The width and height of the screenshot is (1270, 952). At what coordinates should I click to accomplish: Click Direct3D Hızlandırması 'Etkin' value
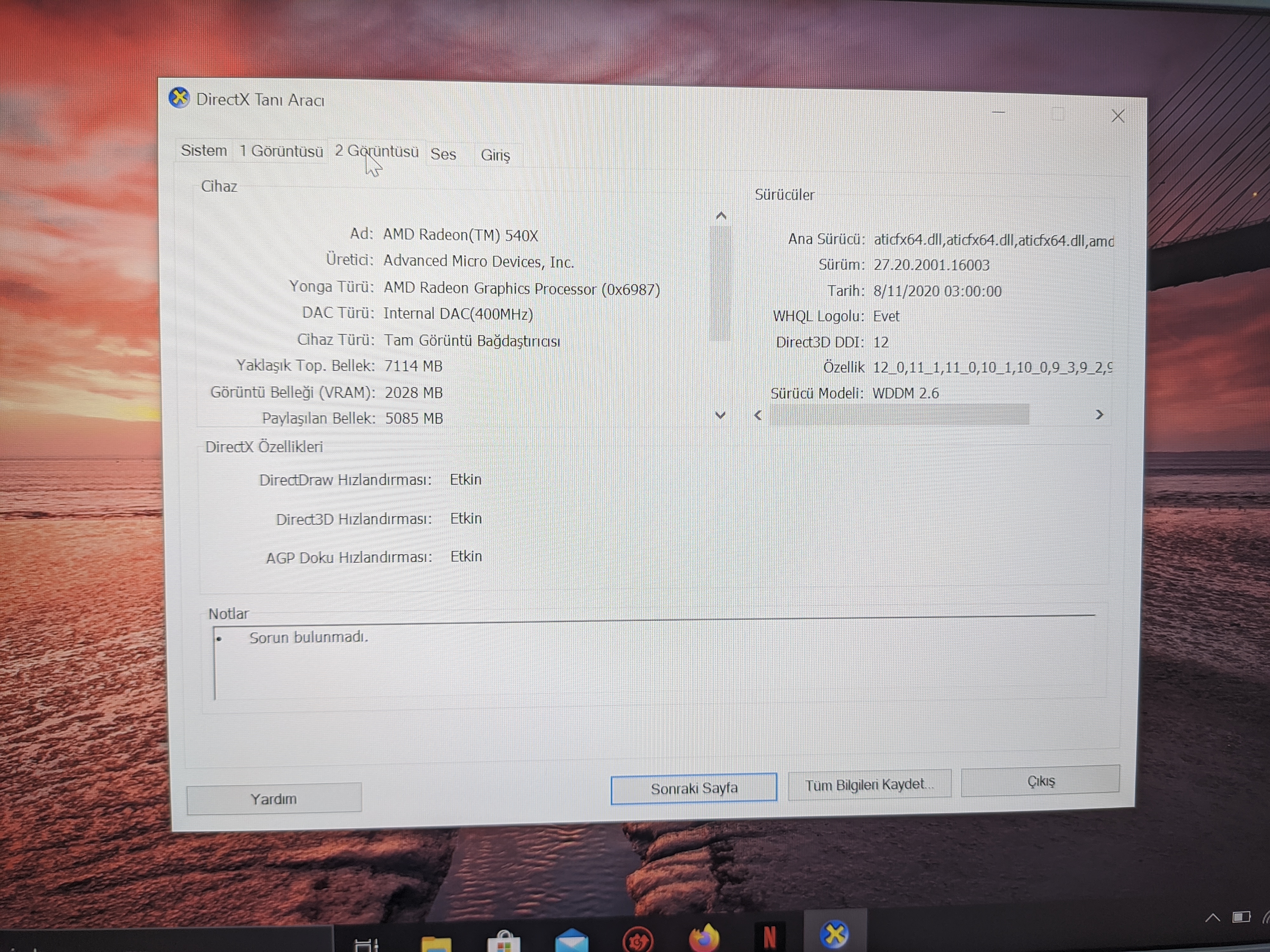[466, 519]
